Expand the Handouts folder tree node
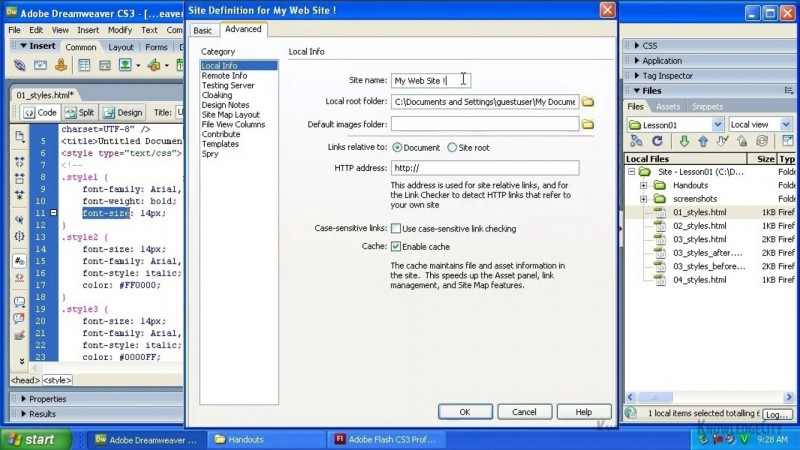 pyautogui.click(x=644, y=185)
